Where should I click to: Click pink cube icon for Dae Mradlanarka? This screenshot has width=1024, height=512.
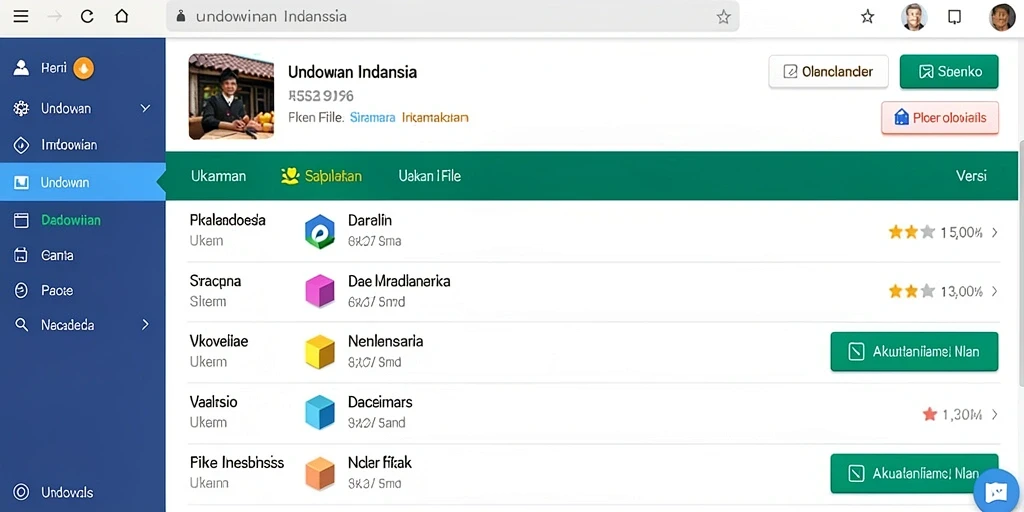320,291
